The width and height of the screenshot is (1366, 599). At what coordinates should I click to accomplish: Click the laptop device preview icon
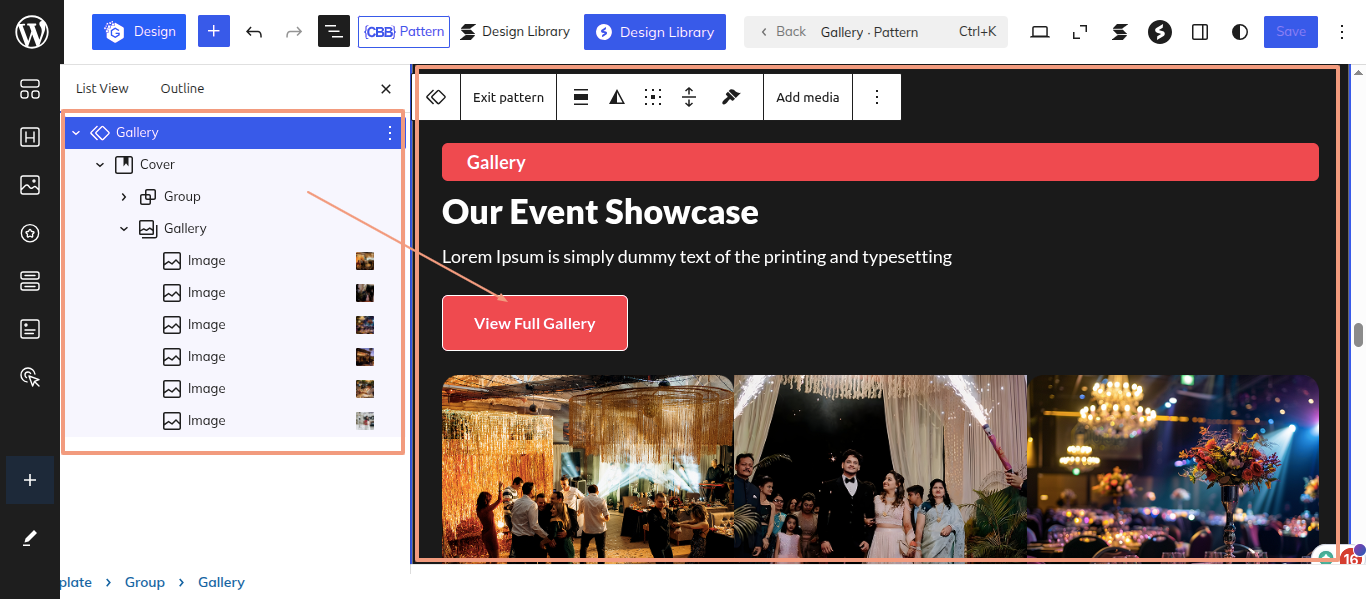tap(1040, 32)
